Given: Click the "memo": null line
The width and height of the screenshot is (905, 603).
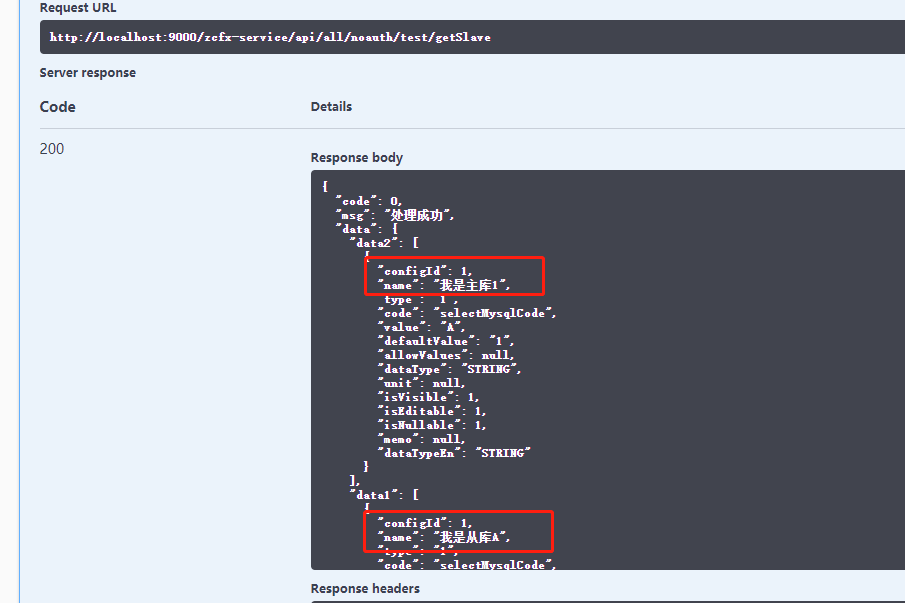Looking at the screenshot, I should [x=421, y=439].
